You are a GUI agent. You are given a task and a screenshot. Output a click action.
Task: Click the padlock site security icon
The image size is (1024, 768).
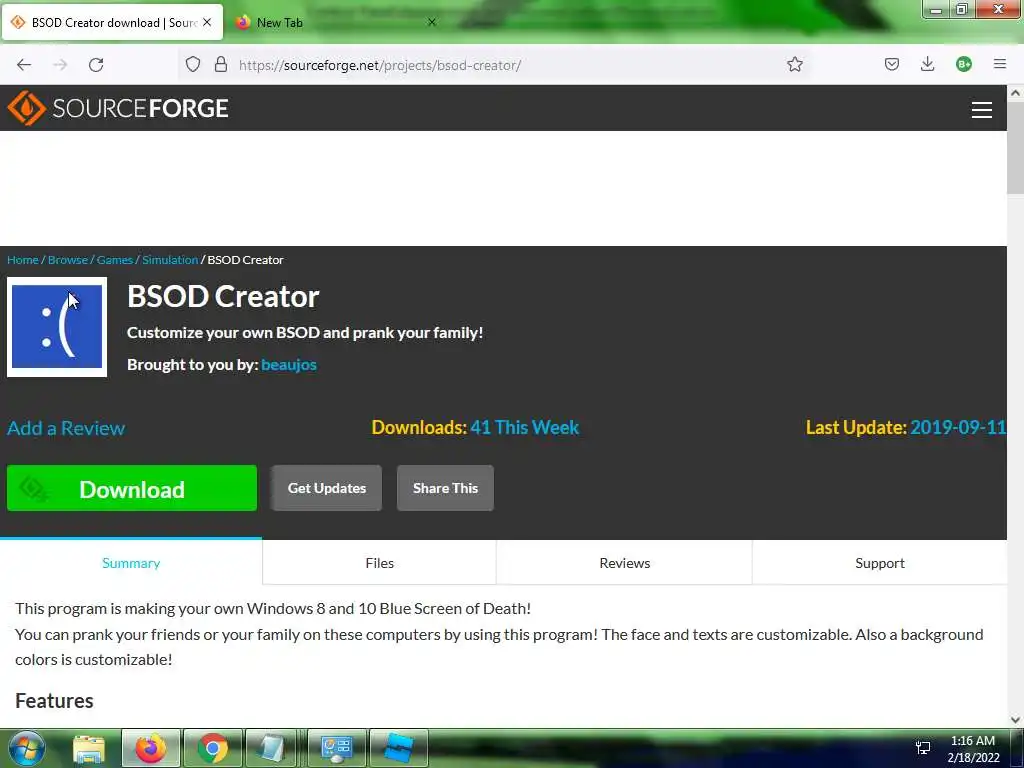tap(221, 65)
